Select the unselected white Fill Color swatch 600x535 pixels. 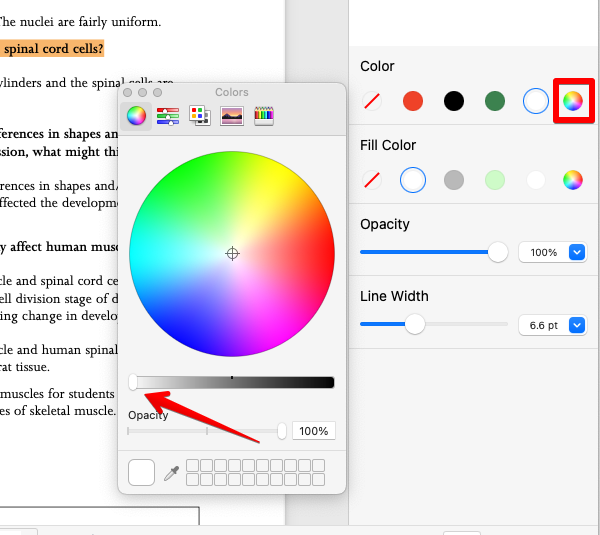click(536, 180)
